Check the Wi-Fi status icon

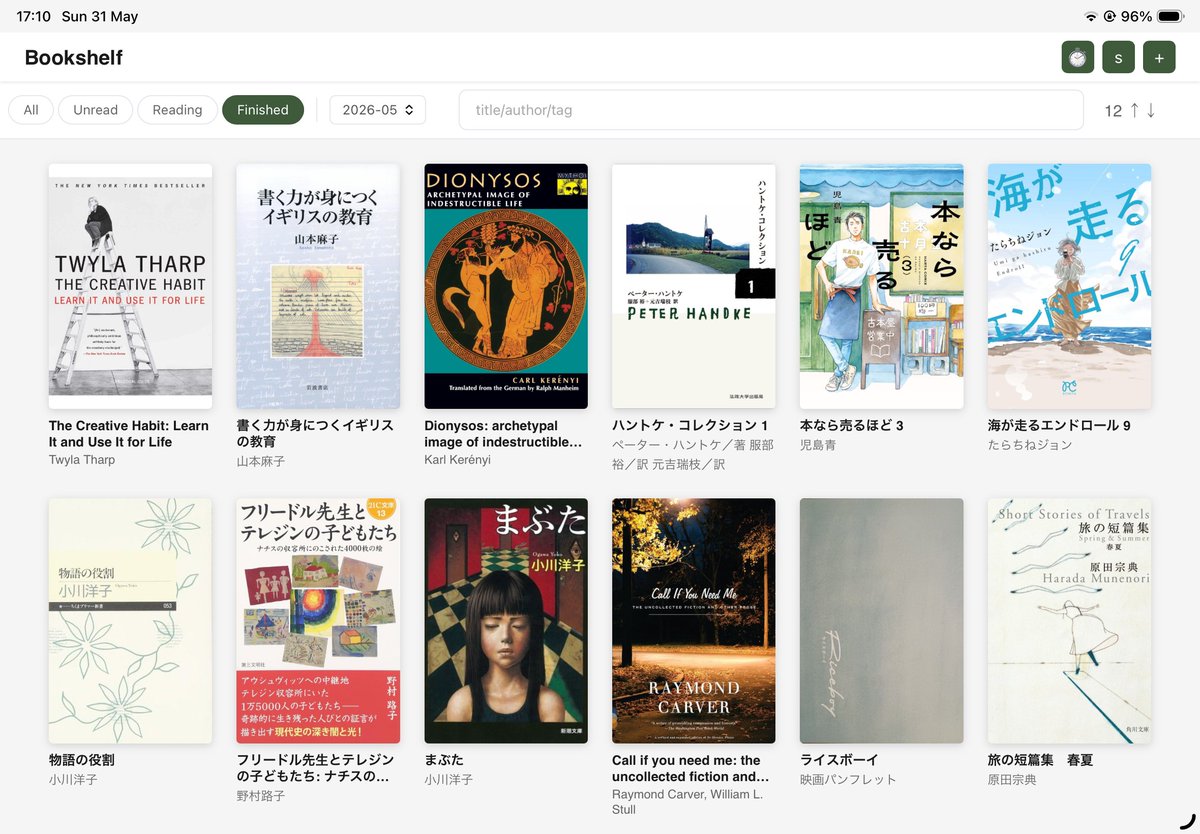click(1091, 16)
